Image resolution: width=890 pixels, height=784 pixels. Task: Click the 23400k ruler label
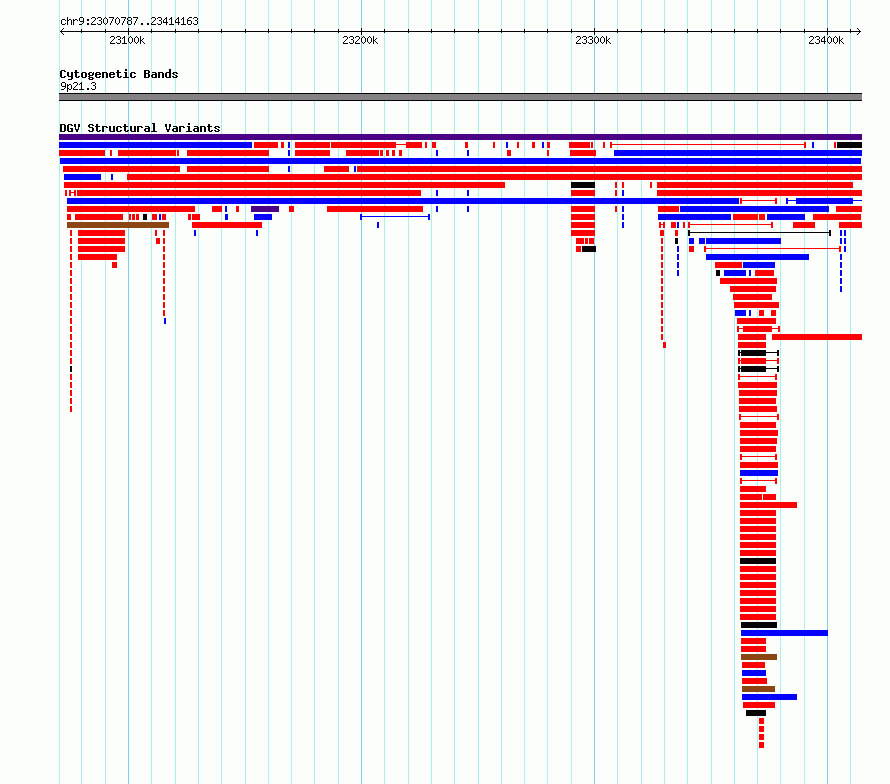[x=826, y=40]
